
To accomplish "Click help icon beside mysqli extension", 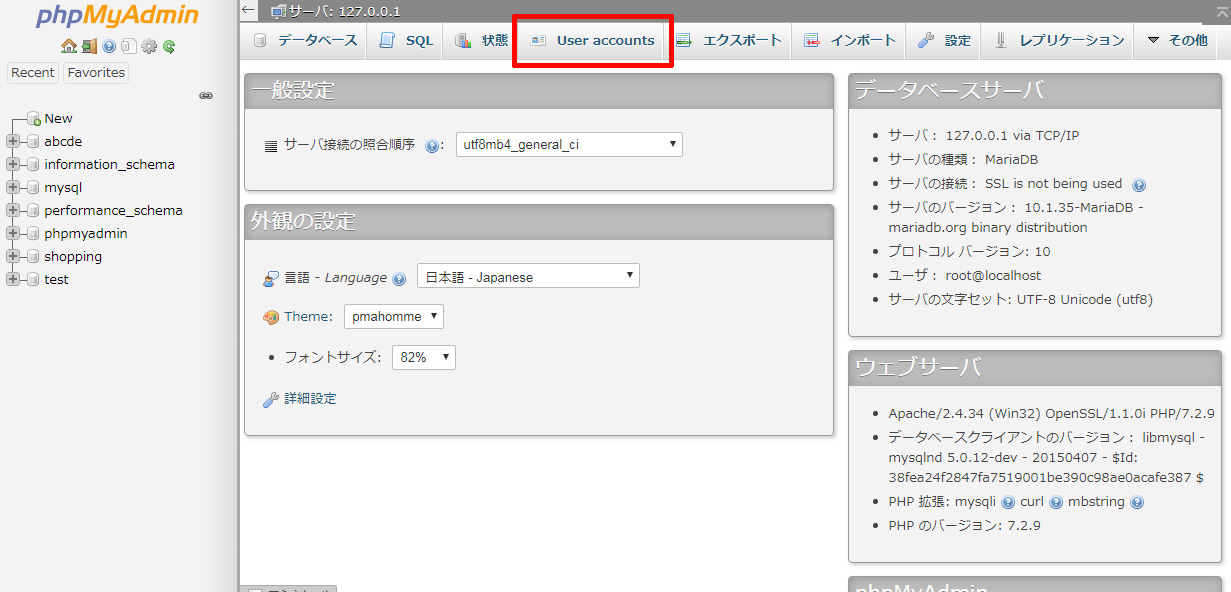I will 1007,502.
